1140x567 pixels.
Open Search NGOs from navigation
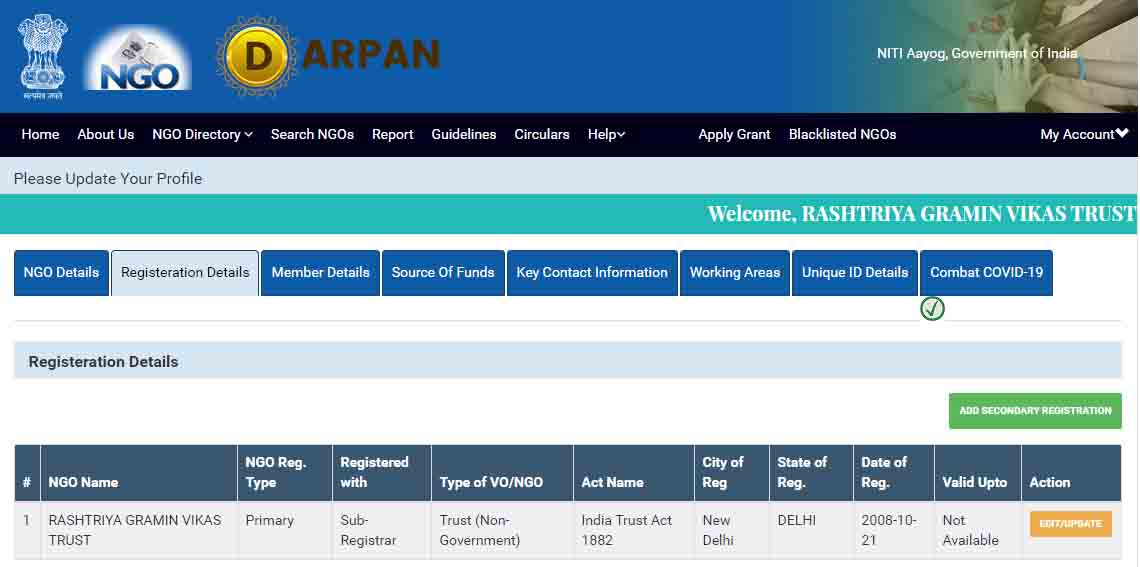[312, 134]
